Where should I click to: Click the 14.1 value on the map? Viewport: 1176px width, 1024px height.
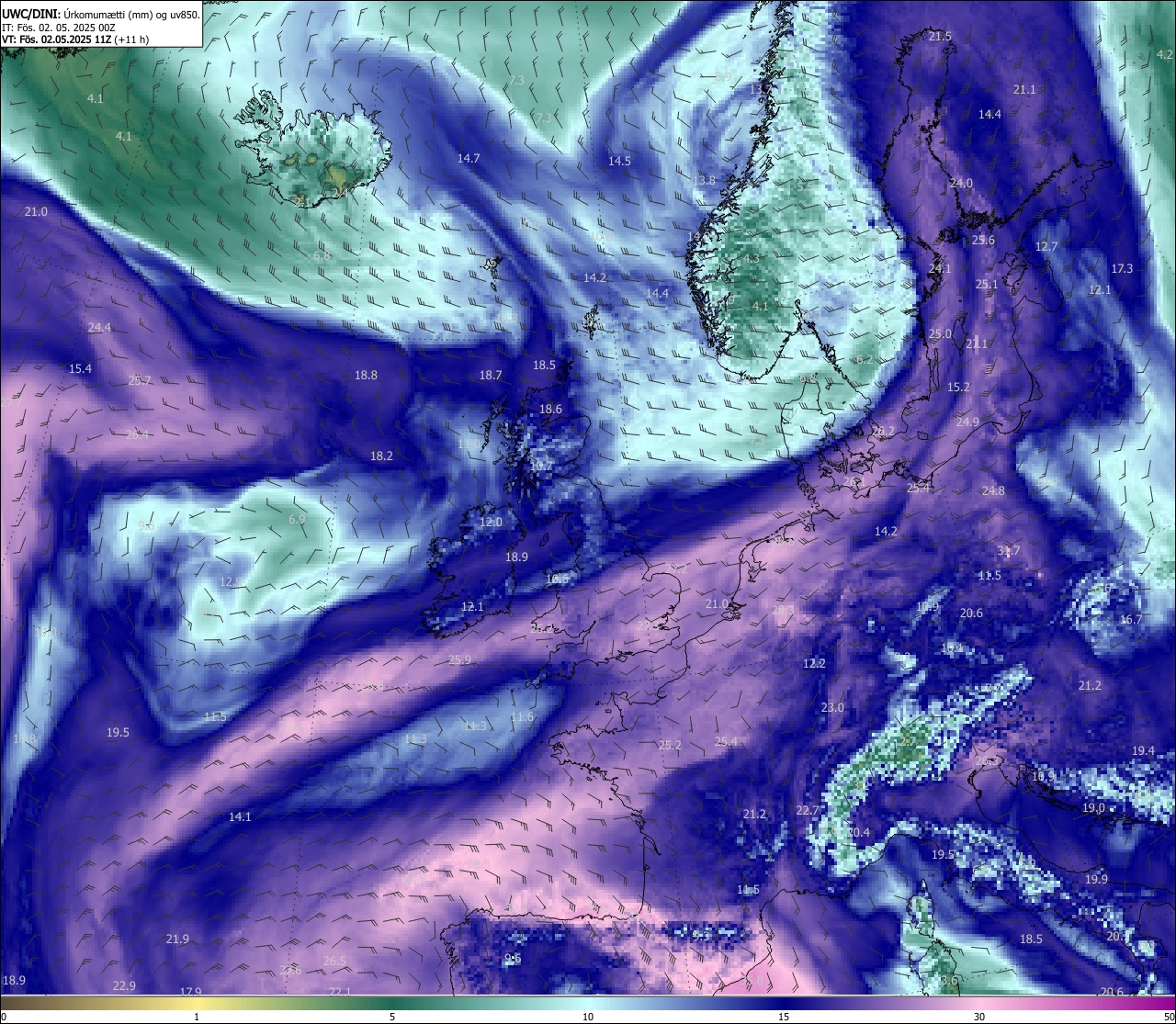point(240,817)
